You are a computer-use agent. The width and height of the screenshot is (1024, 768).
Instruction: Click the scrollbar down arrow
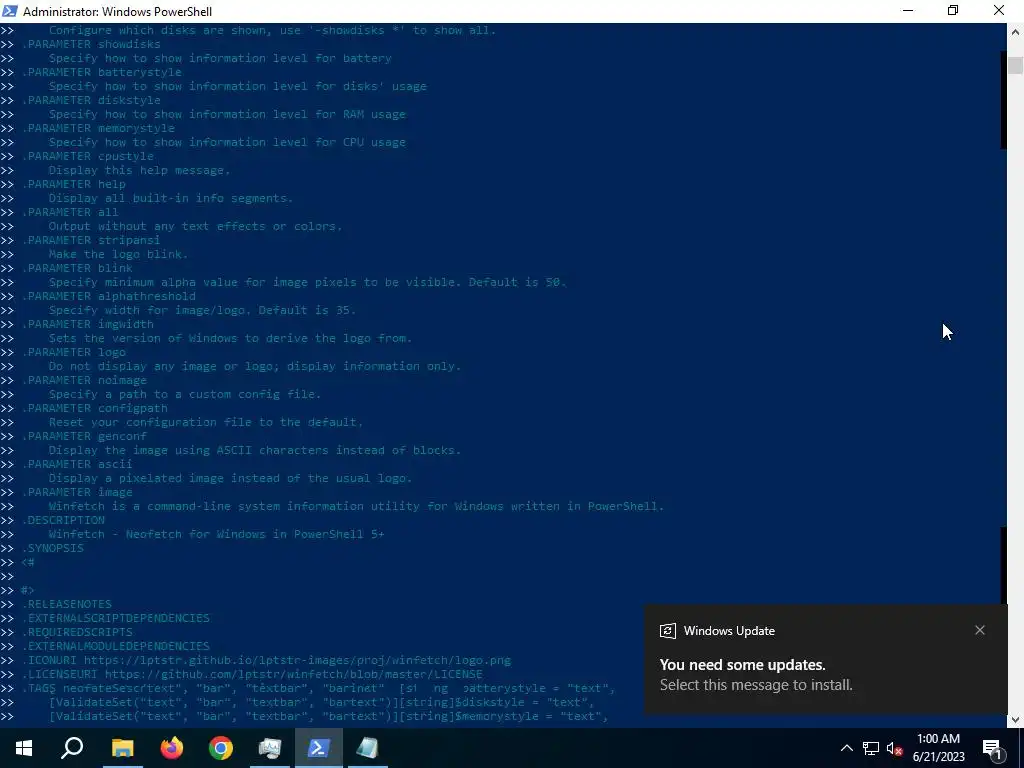pyautogui.click(x=1016, y=720)
